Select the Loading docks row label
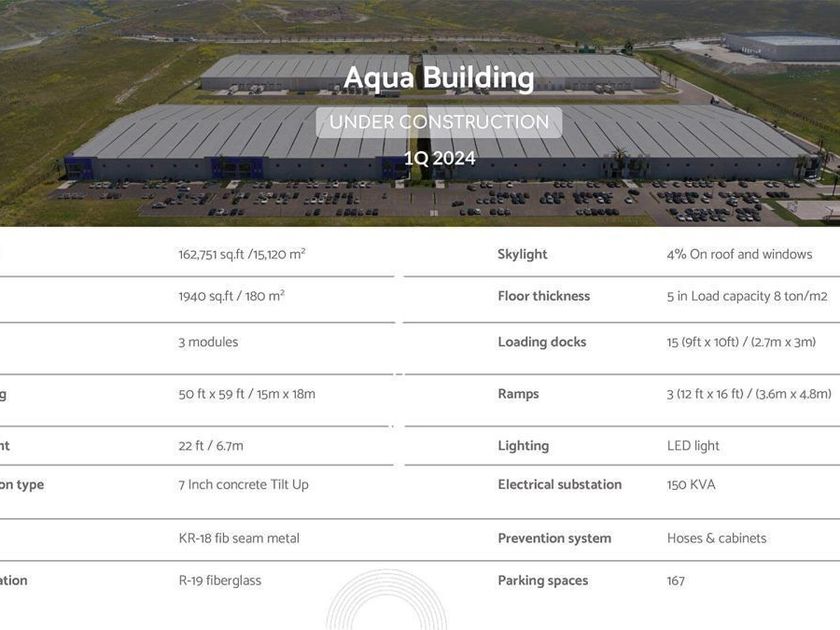This screenshot has height=630, width=840. pyautogui.click(x=541, y=342)
